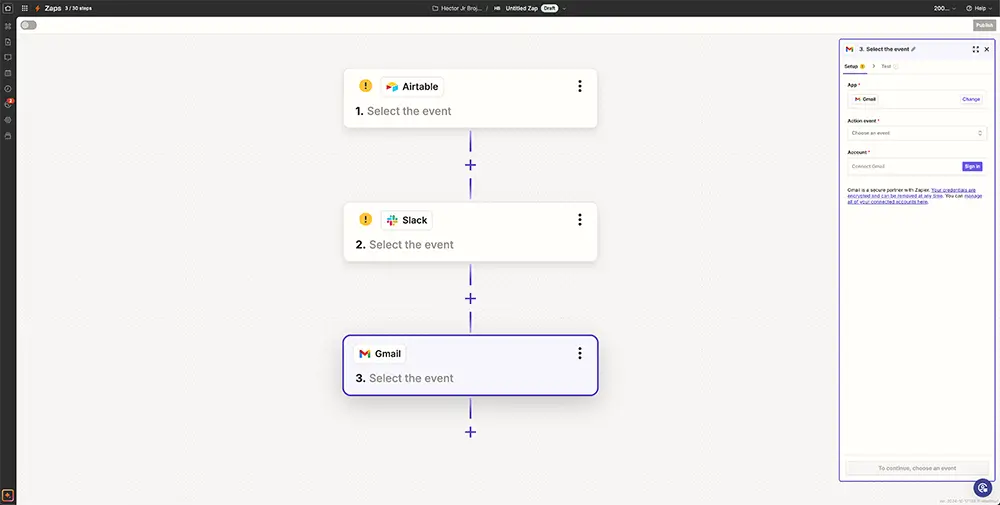Open the zoom level dropdown in header
The width and height of the screenshot is (1000, 505).
tap(943, 8)
